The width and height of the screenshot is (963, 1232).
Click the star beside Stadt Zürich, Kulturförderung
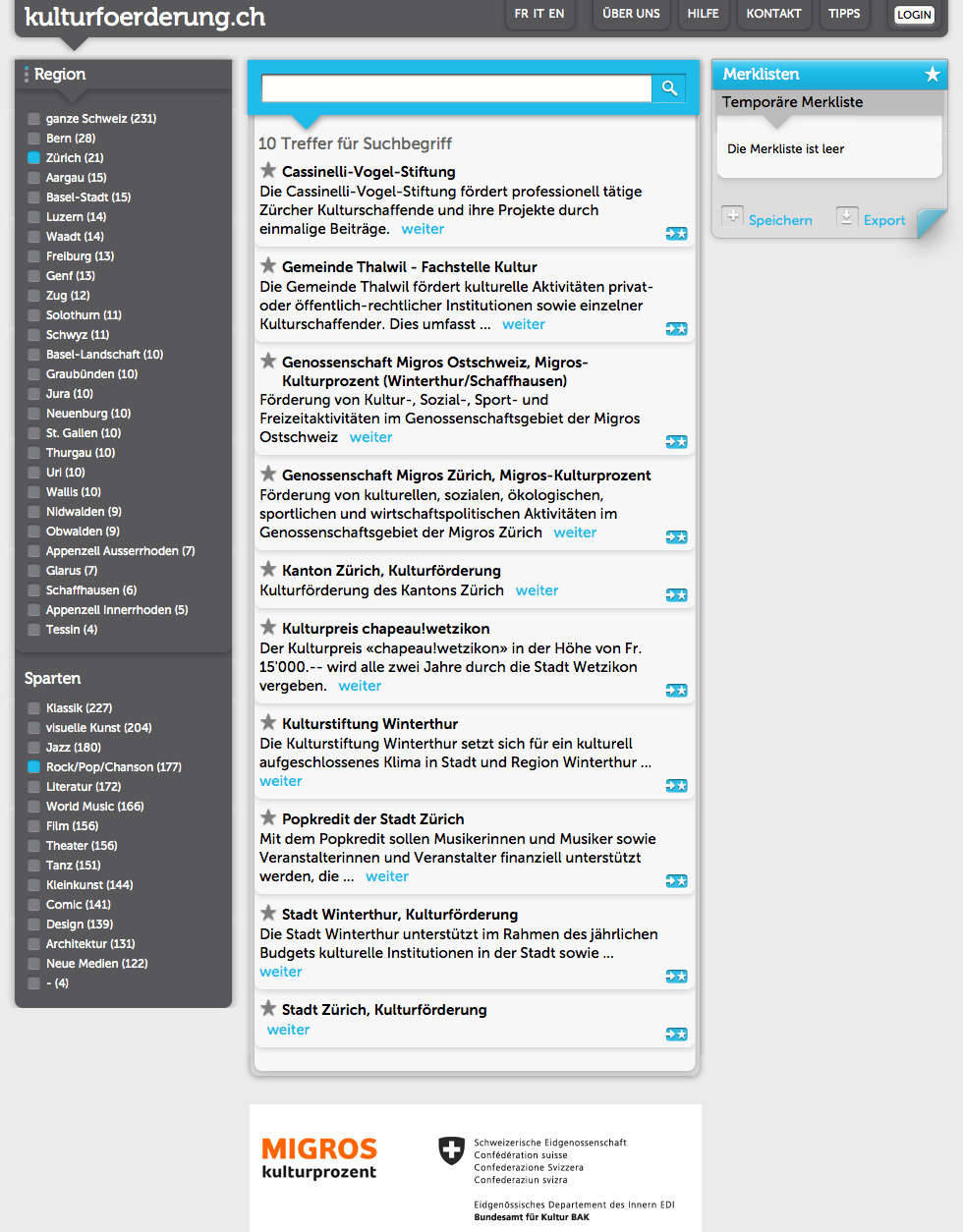268,1008
